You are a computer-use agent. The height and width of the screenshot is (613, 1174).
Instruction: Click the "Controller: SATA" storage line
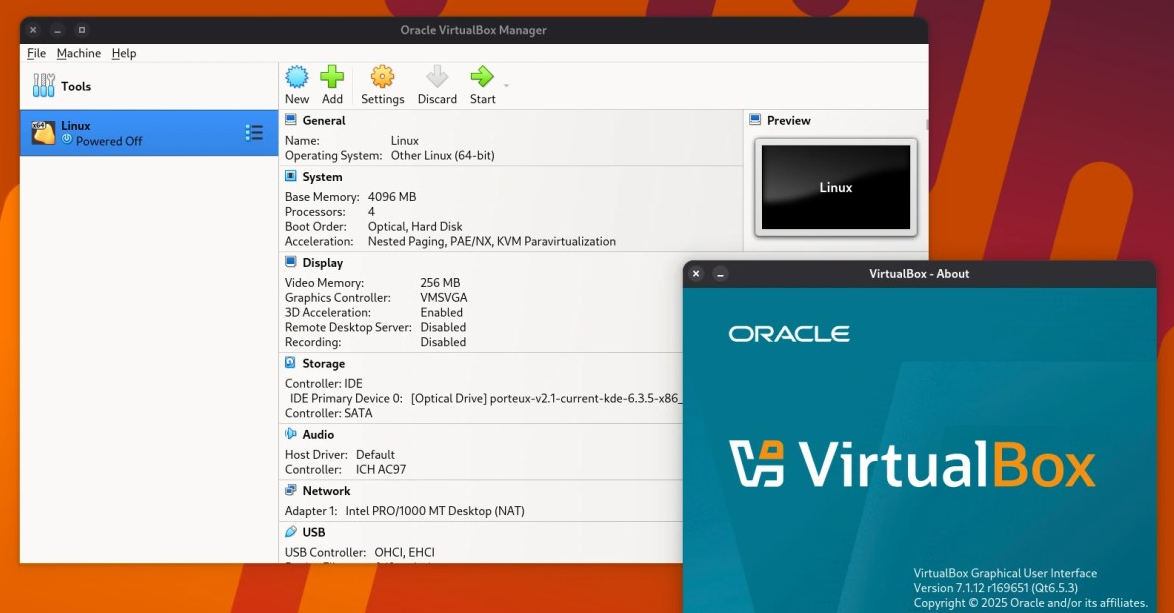pyautogui.click(x=329, y=413)
